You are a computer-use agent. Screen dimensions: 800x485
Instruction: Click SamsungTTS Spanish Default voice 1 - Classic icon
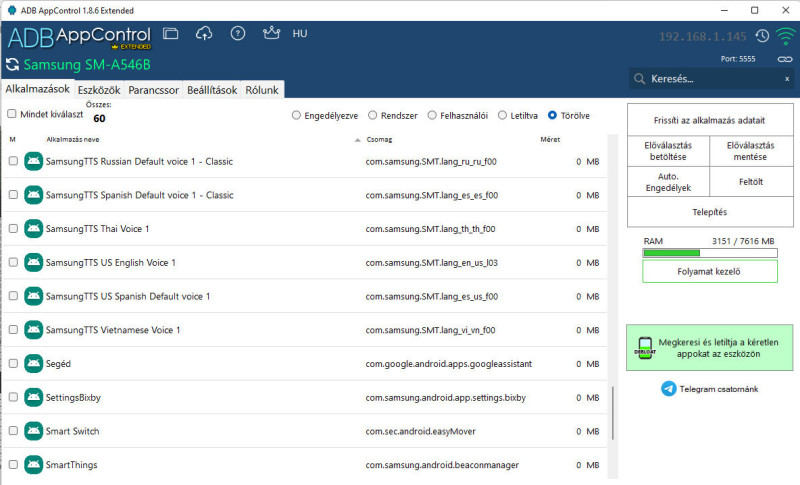pyautogui.click(x=34, y=195)
